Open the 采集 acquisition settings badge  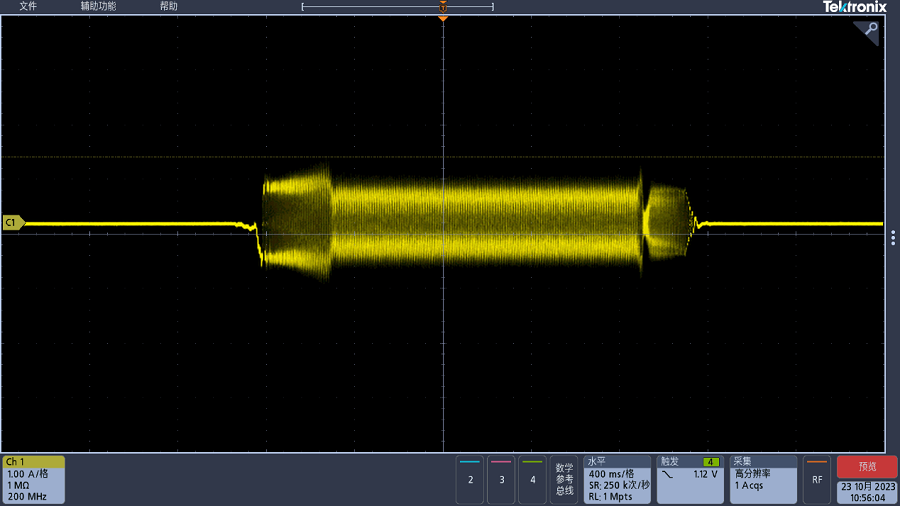(x=763, y=479)
